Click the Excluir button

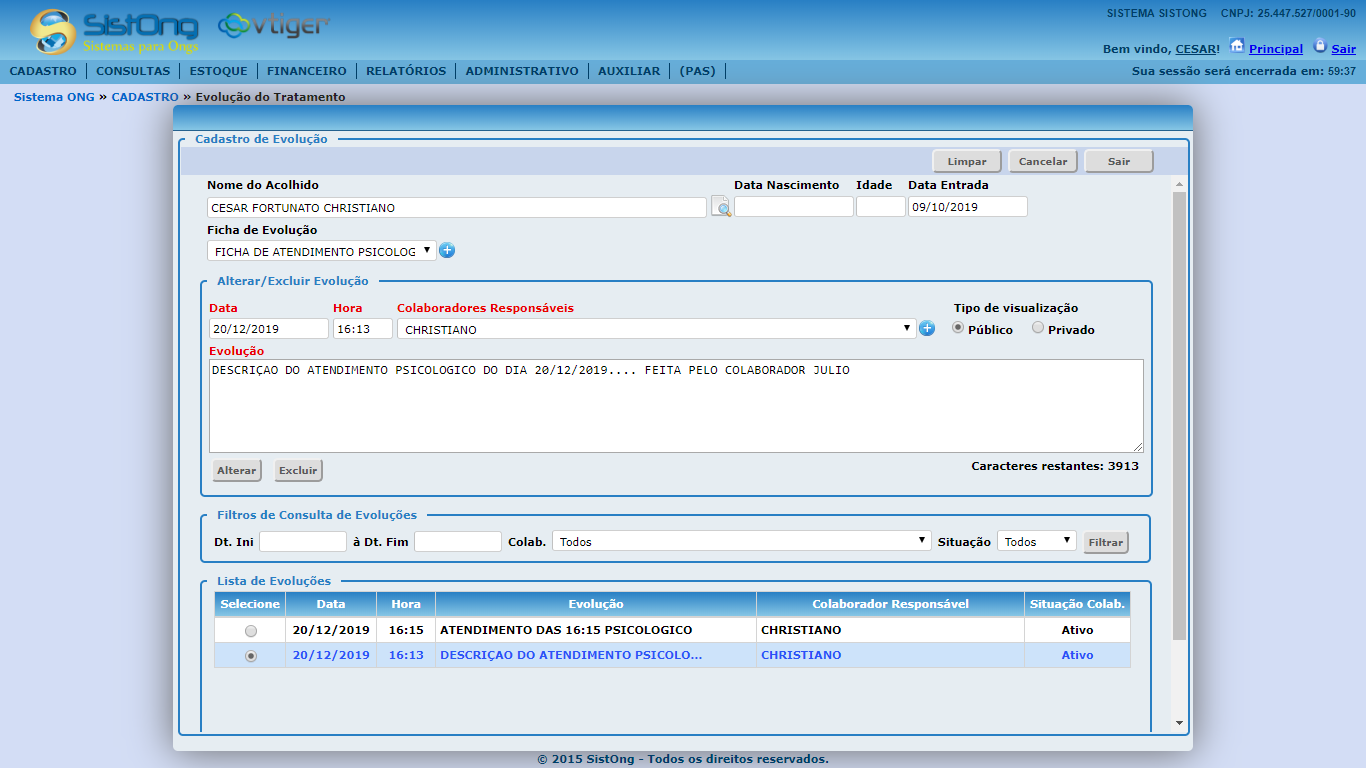tap(298, 470)
